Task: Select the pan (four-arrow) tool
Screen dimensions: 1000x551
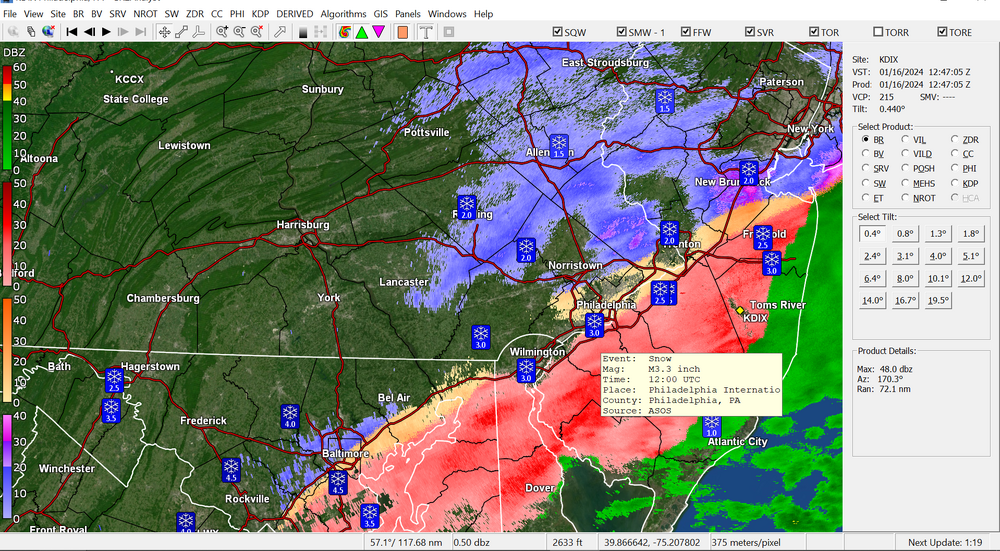Action: [x=165, y=31]
